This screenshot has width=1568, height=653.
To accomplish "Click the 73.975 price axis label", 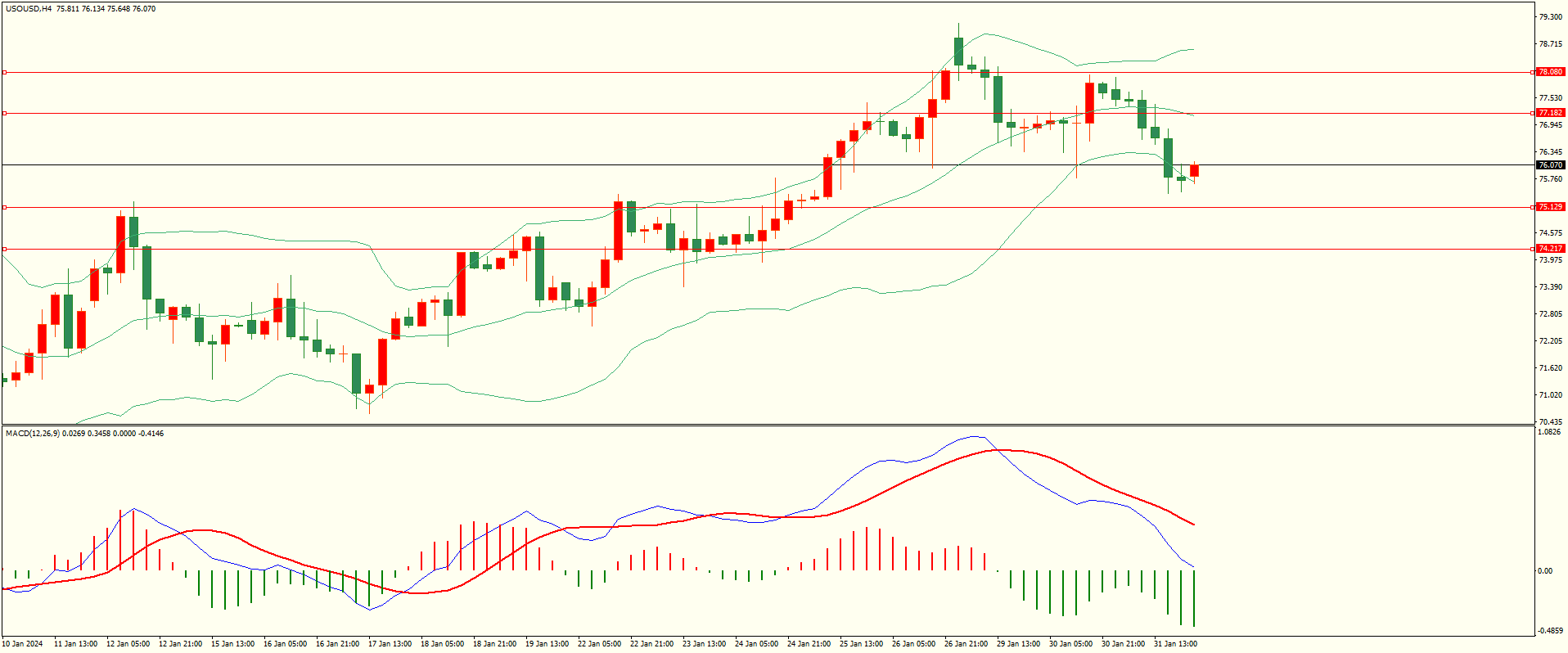I will (1550, 260).
